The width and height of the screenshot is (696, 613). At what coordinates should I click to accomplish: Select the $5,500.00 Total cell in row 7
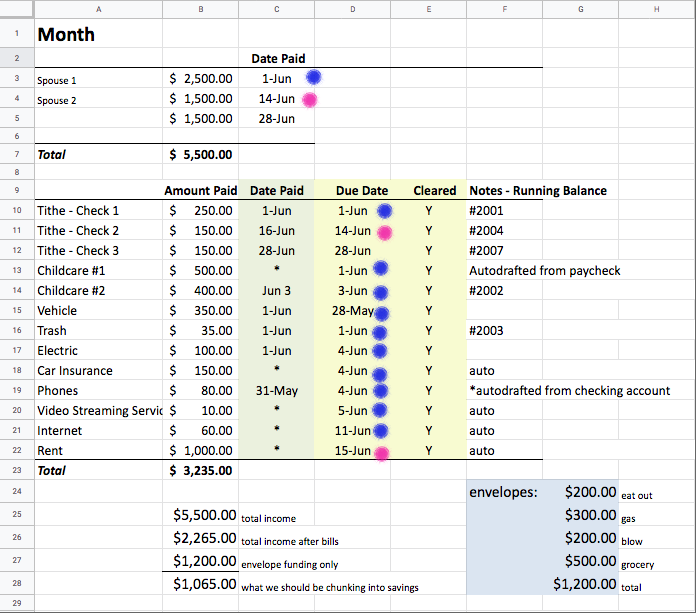pyautogui.click(x=201, y=155)
